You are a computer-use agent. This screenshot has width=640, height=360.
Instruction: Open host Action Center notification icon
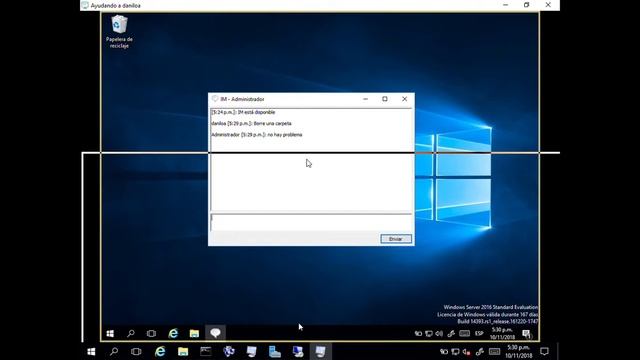pyautogui.click(x=544, y=351)
